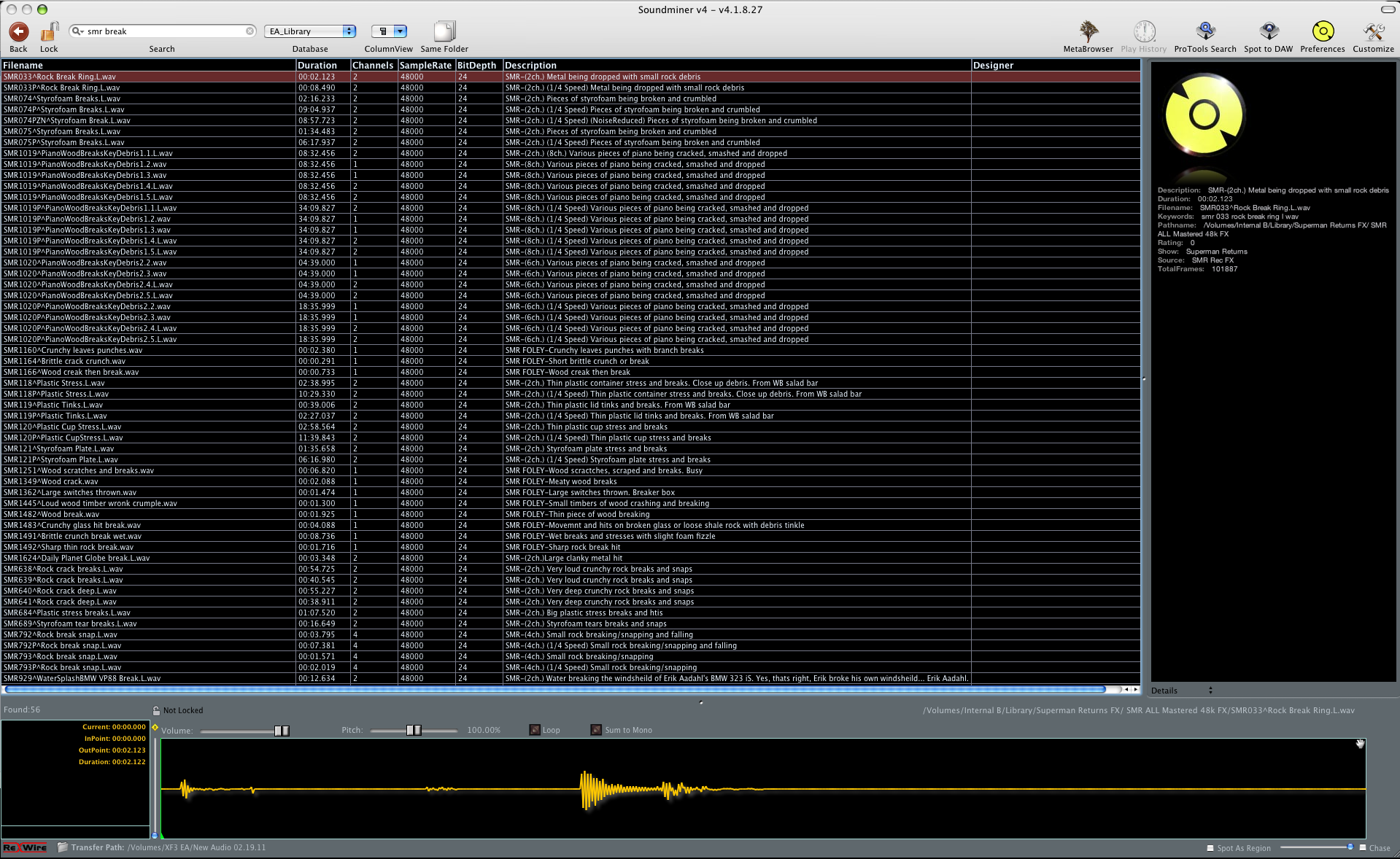Click the Back arrow button
The image size is (1400, 859).
[19, 32]
